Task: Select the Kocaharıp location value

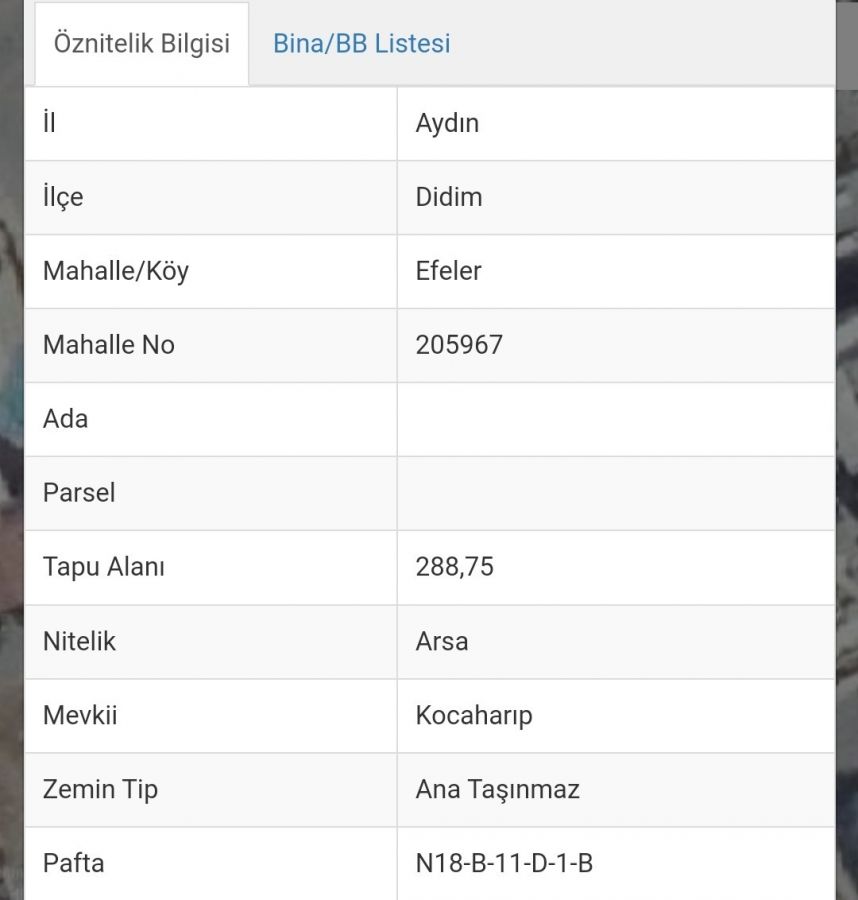Action: [474, 716]
